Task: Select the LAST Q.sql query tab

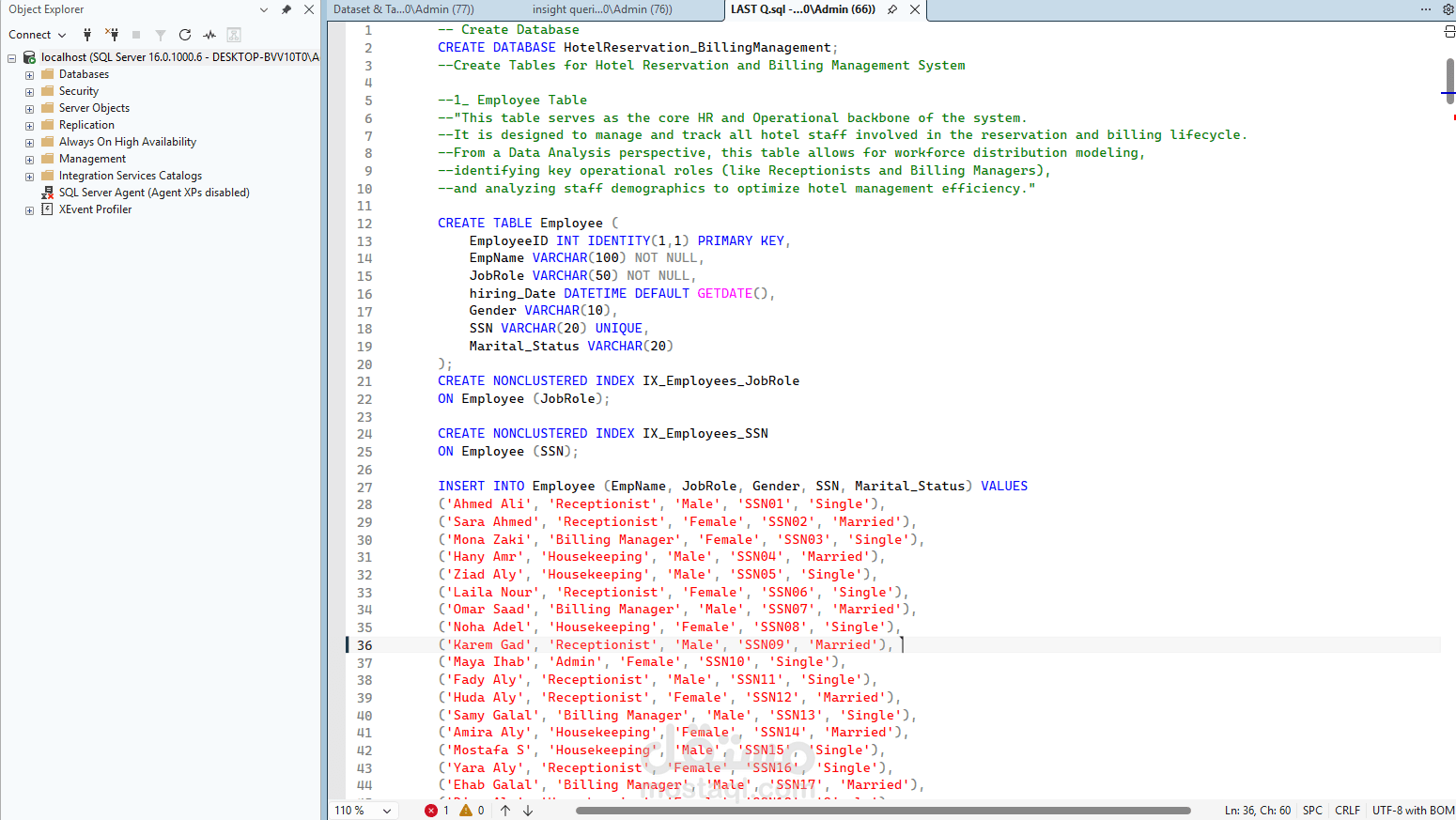Action: click(x=803, y=9)
